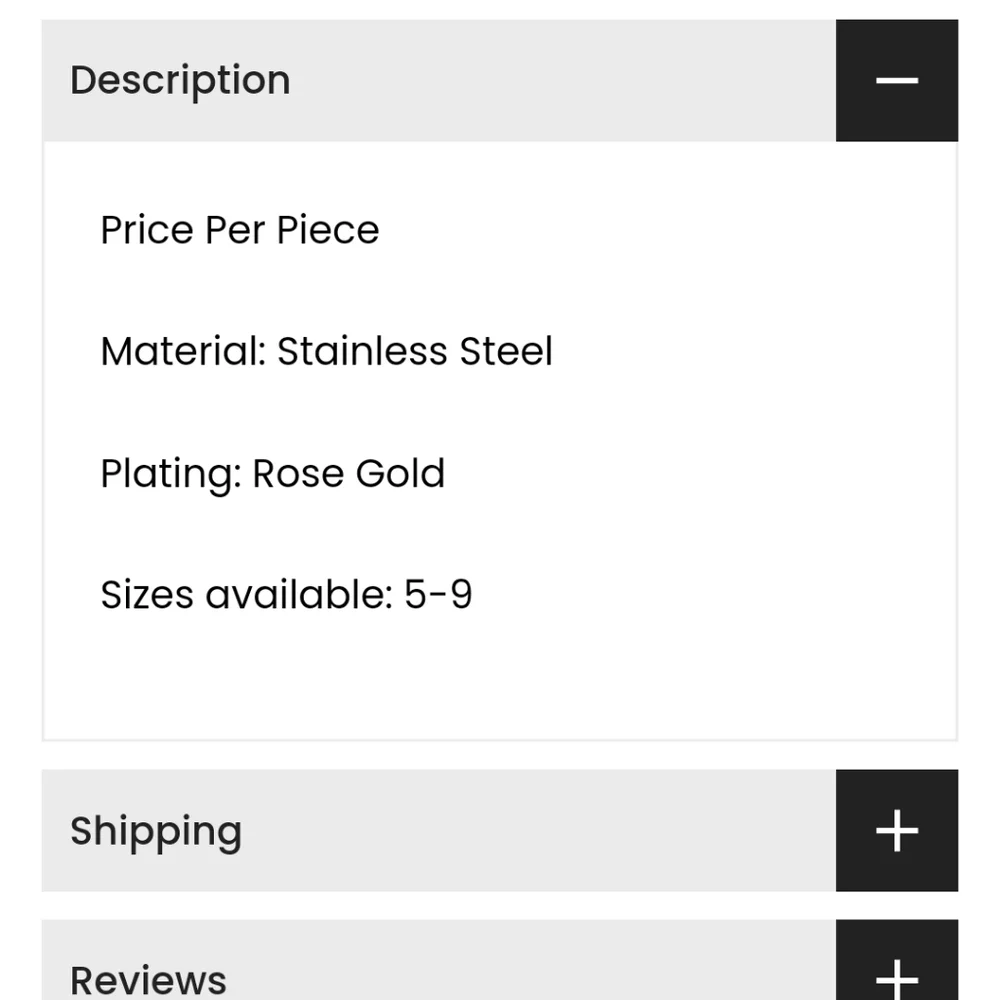The height and width of the screenshot is (1000, 1000).
Task: Click empty space below the sizes line
Action: pyautogui.click(x=500, y=680)
